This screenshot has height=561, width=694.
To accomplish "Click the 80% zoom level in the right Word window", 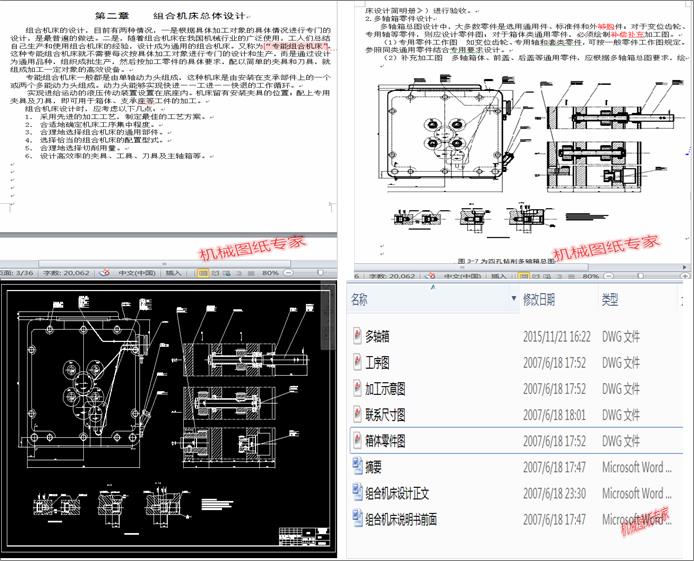I will click(x=590, y=276).
